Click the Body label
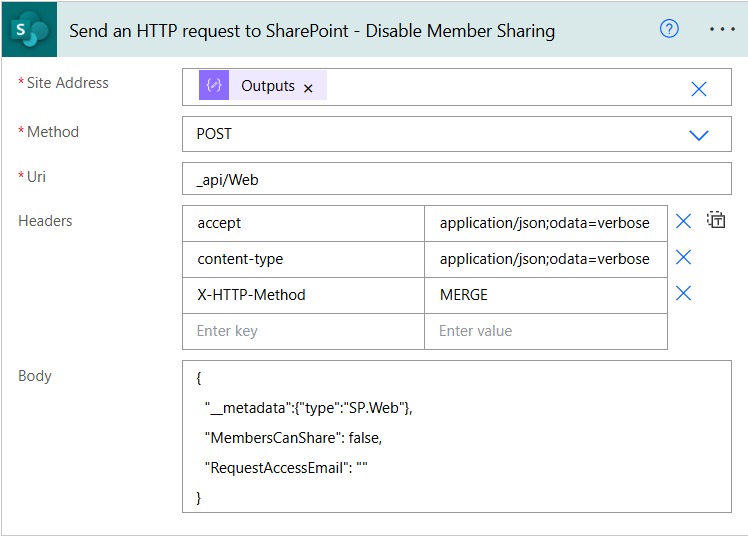 pyautogui.click(x=35, y=376)
